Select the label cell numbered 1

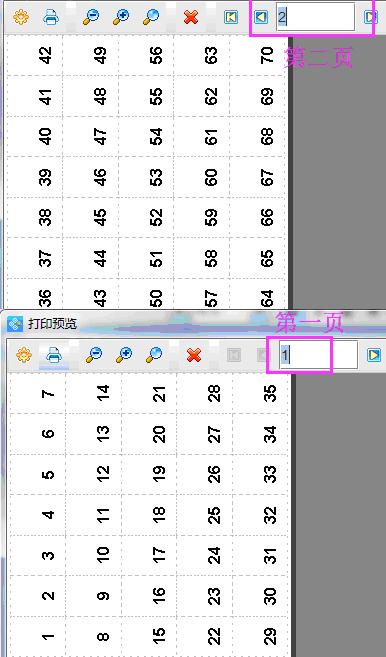click(38, 636)
